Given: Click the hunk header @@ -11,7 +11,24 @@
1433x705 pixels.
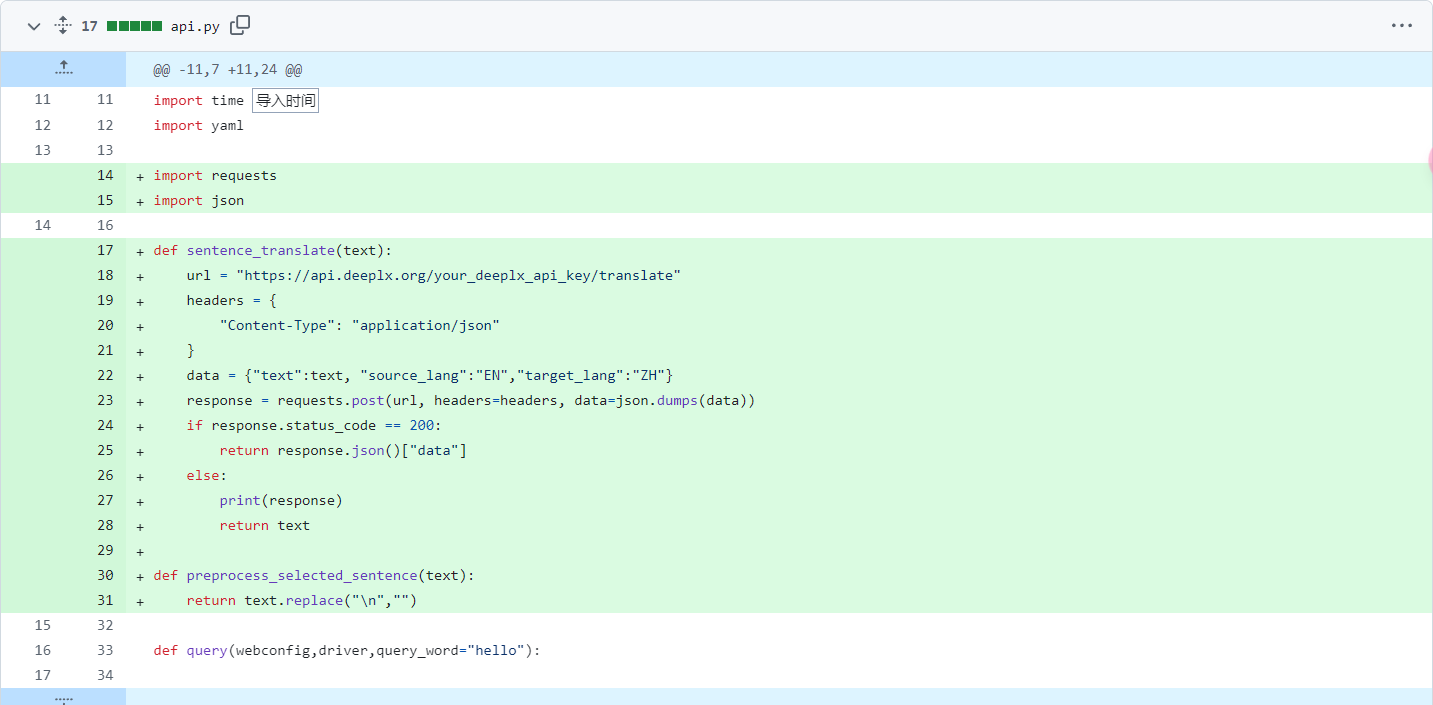Looking at the screenshot, I should (x=228, y=70).
